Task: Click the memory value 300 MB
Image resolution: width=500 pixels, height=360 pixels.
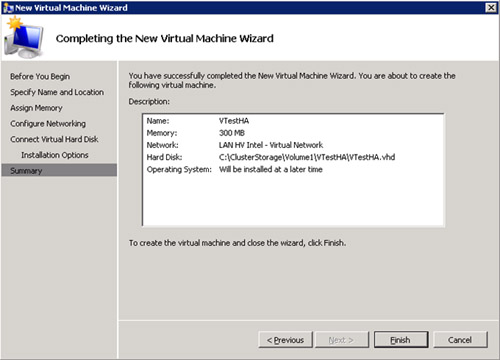Action: pos(232,133)
